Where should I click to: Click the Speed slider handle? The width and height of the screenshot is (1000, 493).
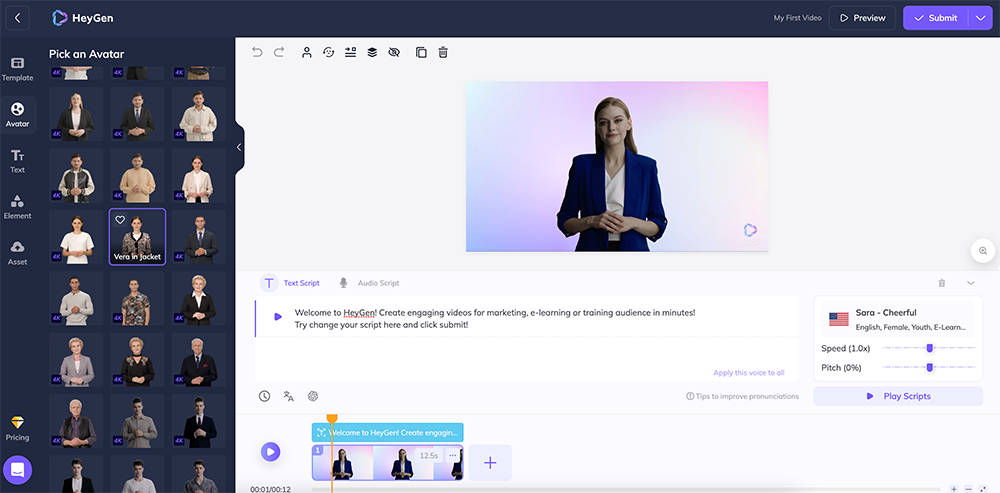(x=930, y=348)
